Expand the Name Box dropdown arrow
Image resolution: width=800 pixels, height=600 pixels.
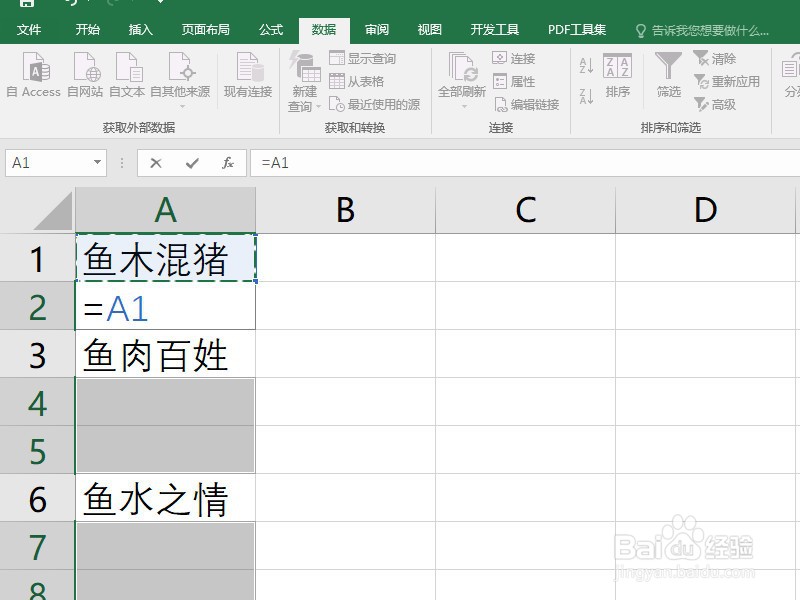tap(97, 163)
